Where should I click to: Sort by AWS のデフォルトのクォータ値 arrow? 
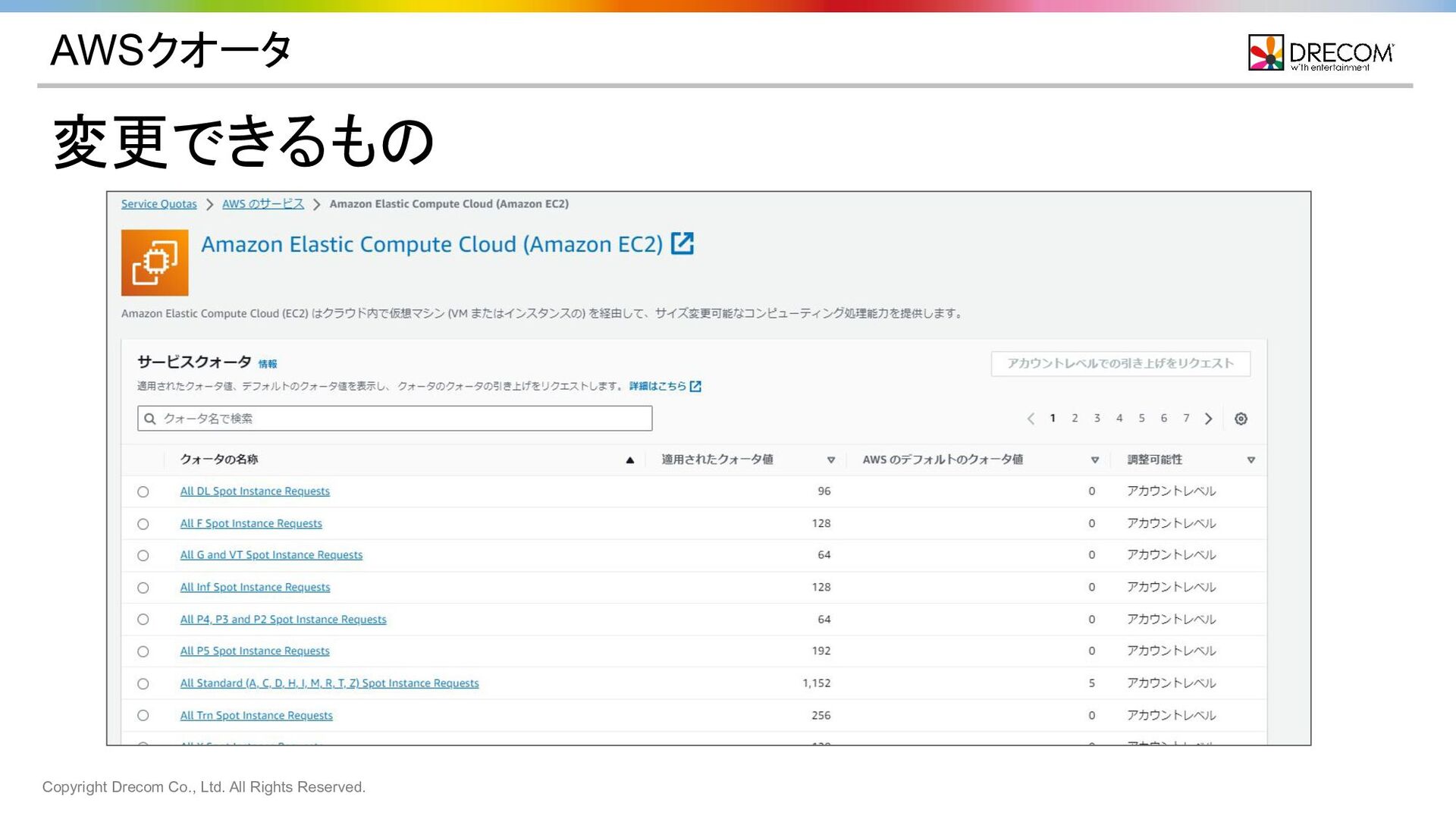click(x=1095, y=460)
